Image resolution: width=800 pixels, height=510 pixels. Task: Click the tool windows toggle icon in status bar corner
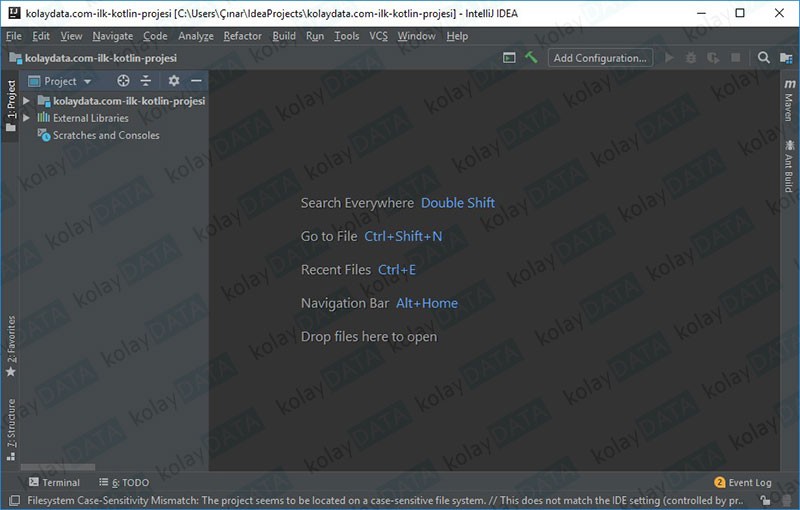(14, 500)
